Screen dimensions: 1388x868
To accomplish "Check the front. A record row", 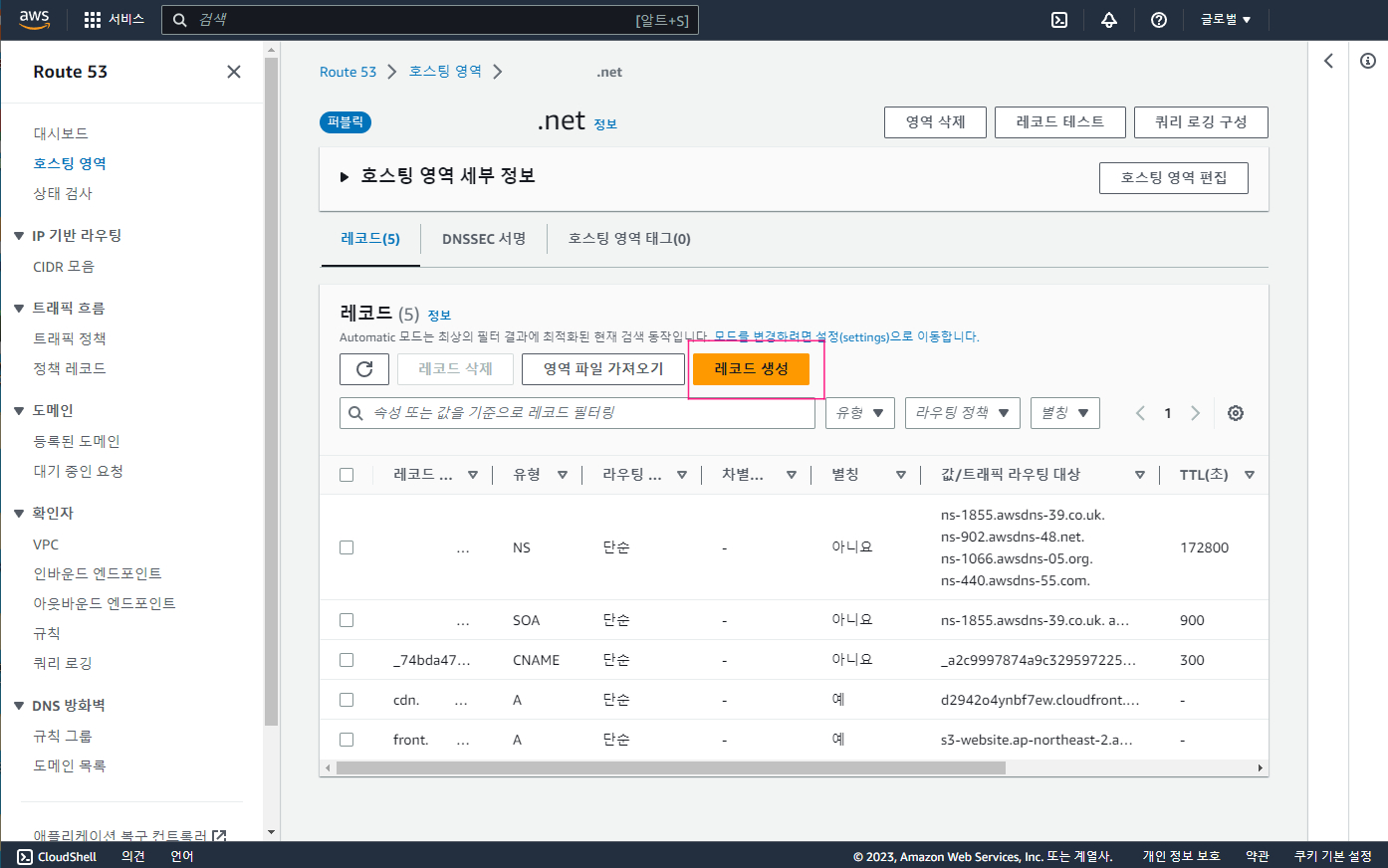I will [x=347, y=740].
